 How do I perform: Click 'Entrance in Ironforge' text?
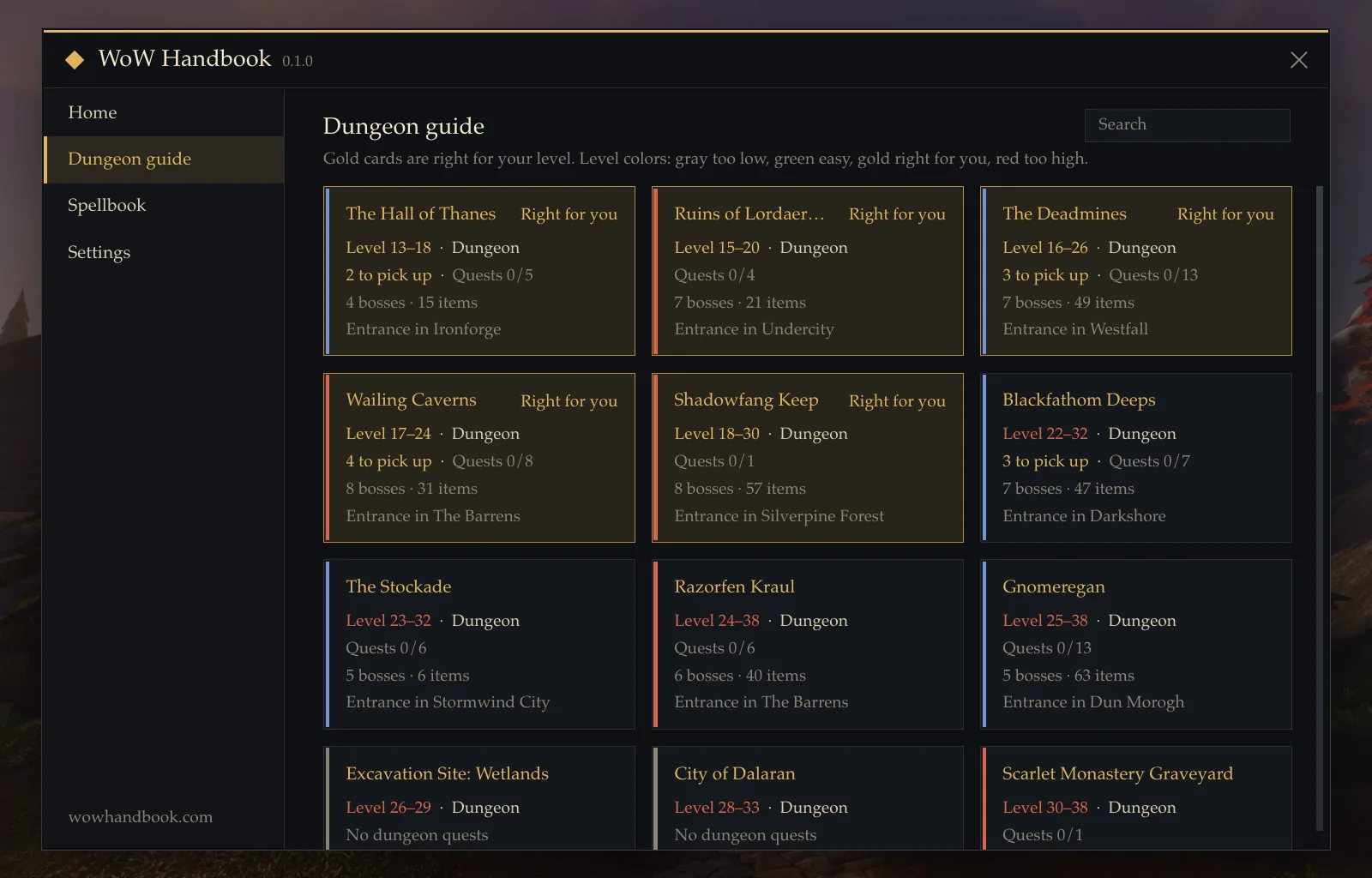[424, 328]
